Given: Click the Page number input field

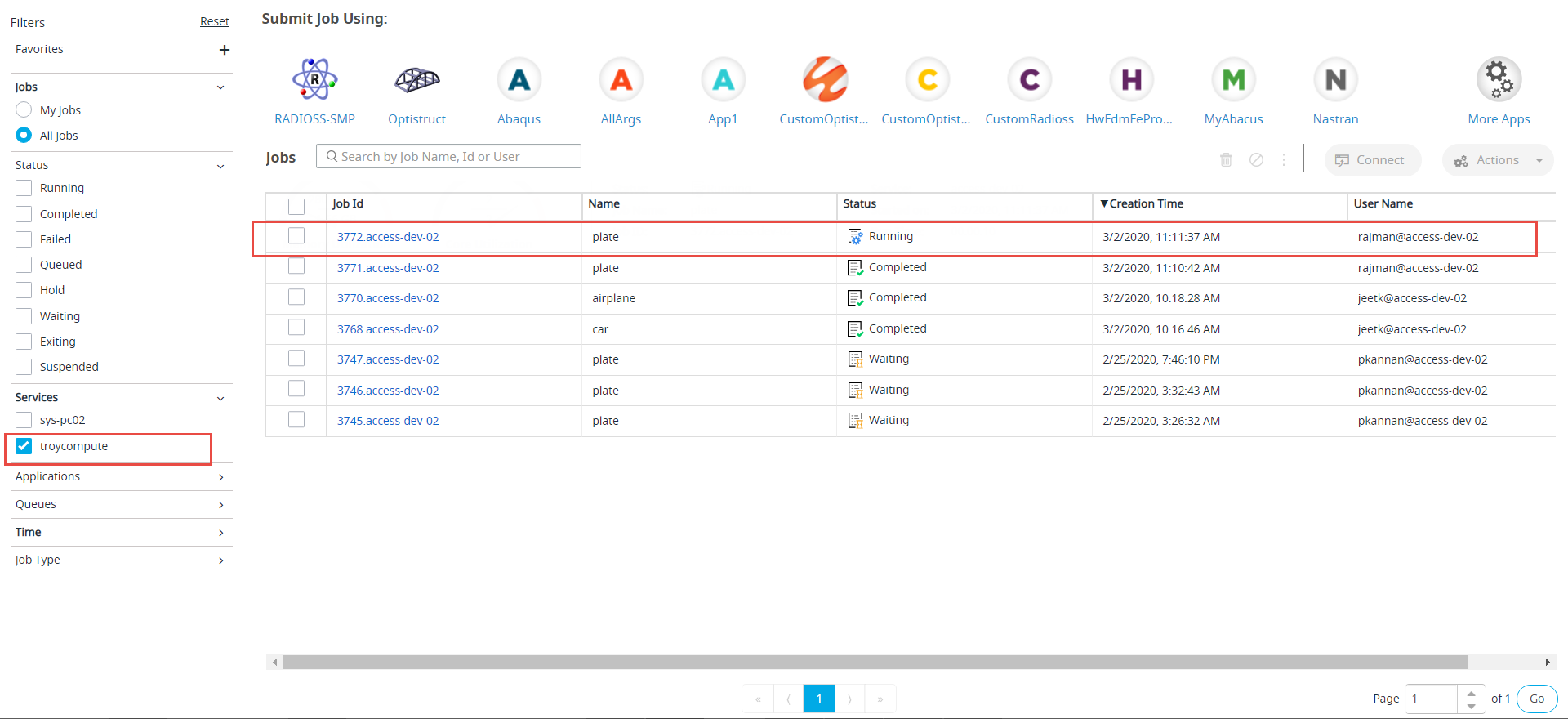Looking at the screenshot, I should tap(1431, 699).
